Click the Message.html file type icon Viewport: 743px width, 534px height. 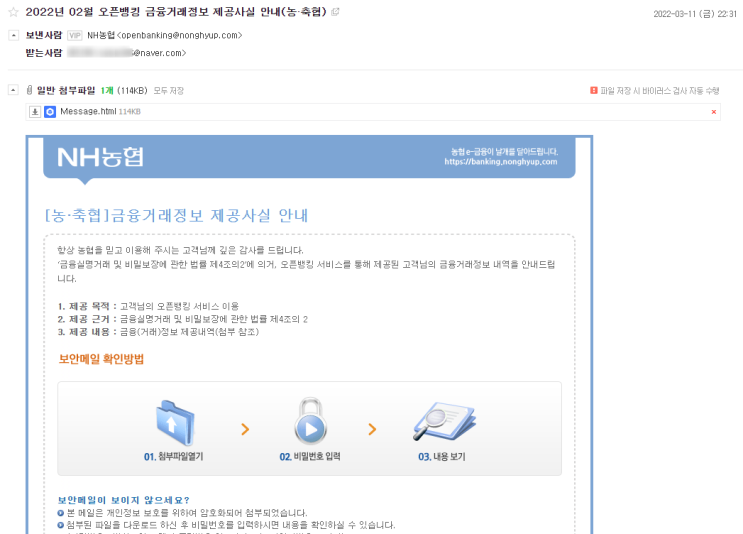pos(50,112)
